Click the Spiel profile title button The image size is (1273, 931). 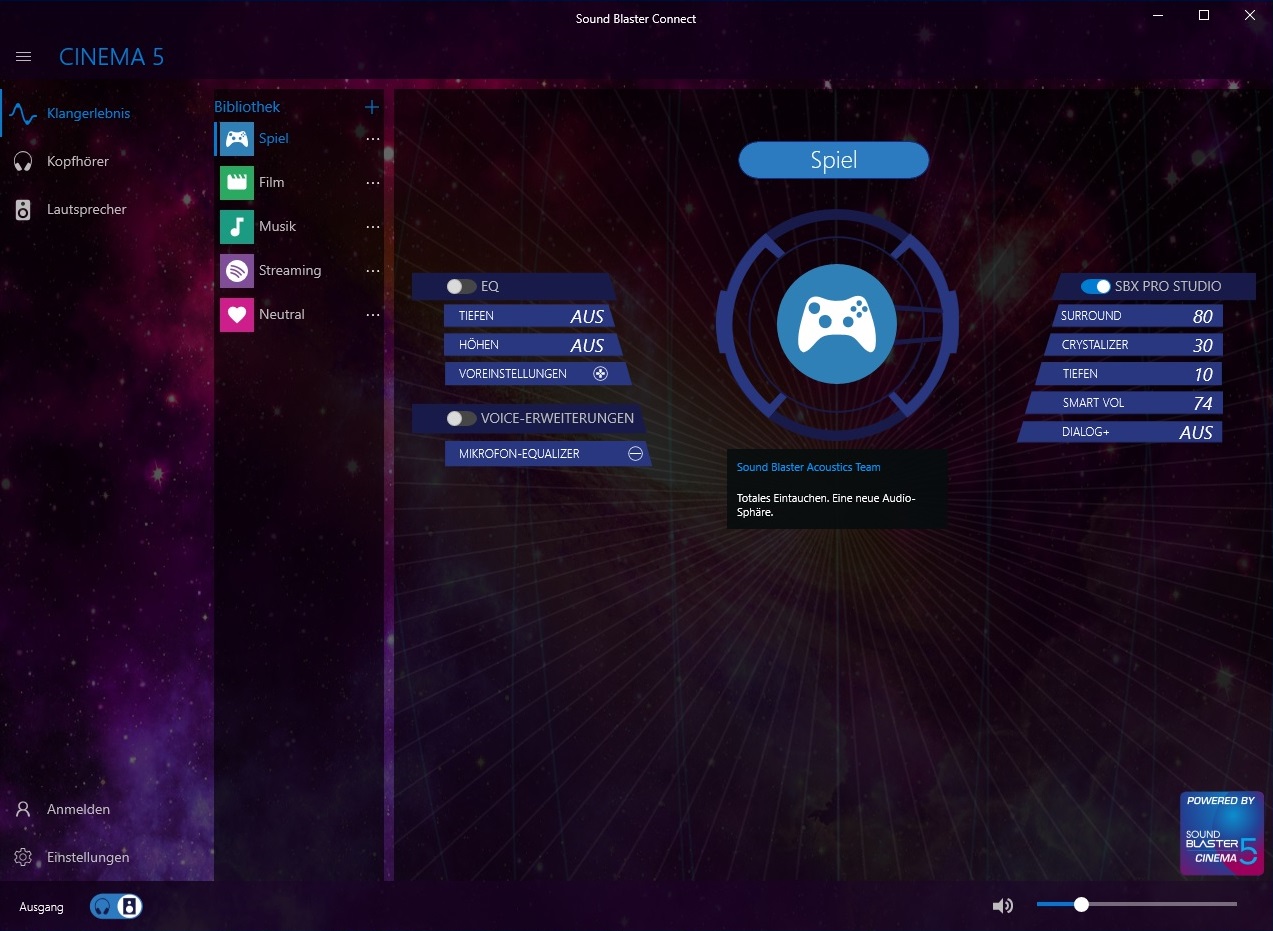click(834, 160)
